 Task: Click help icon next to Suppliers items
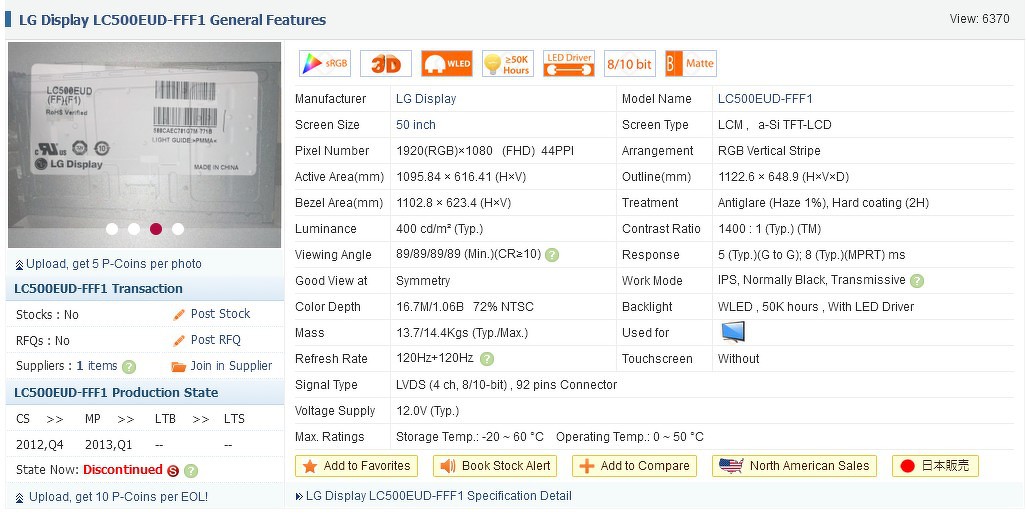click(x=130, y=367)
